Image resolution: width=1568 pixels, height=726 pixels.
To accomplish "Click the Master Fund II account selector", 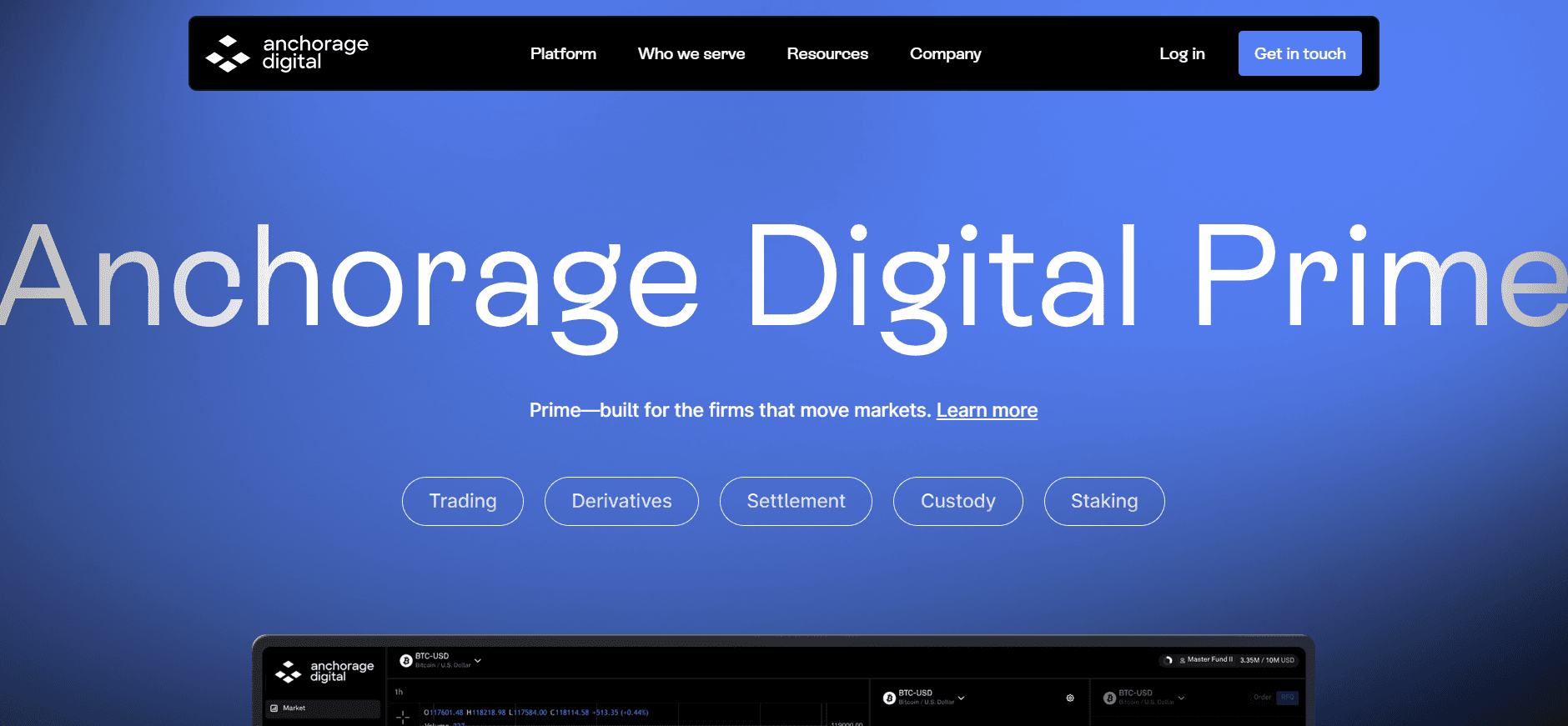I will [x=1205, y=660].
